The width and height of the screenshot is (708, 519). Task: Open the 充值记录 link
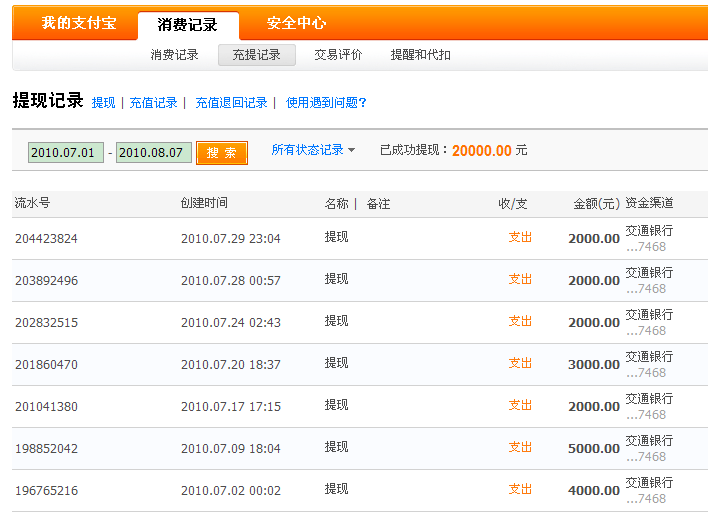coord(153,102)
